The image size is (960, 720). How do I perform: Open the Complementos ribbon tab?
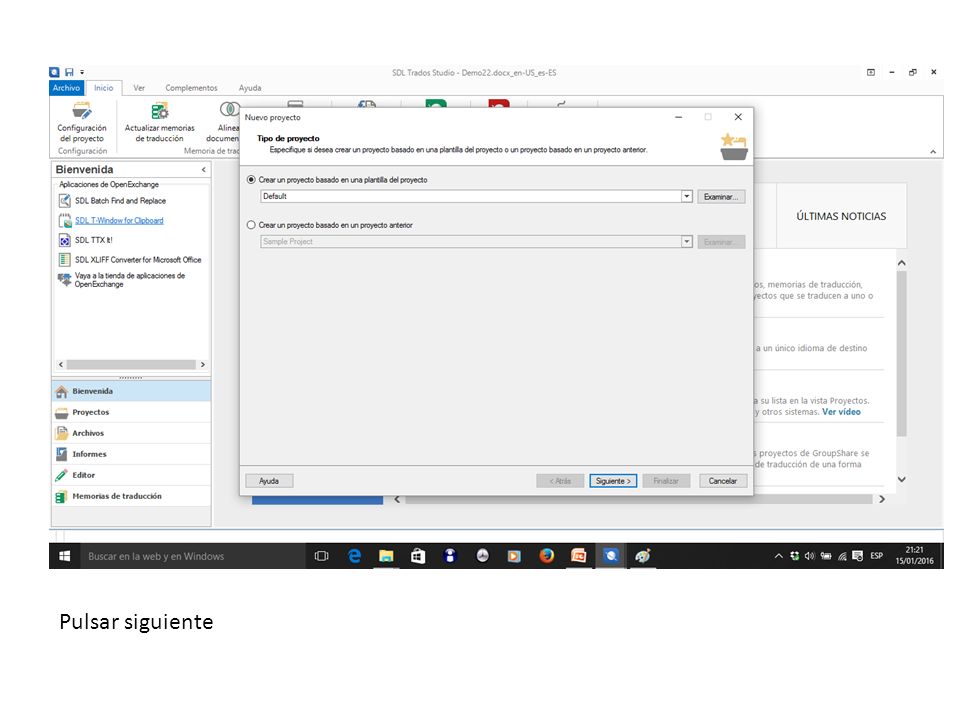(191, 88)
